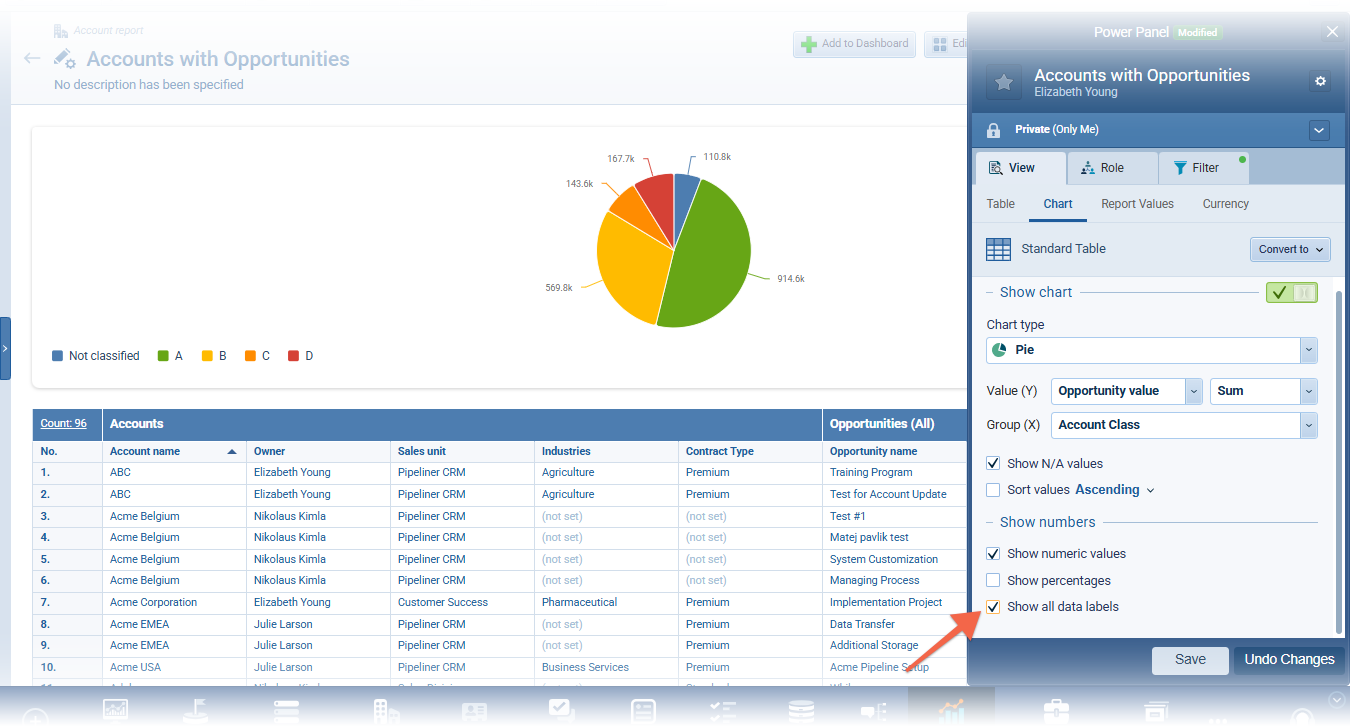This screenshot has height=726, width=1350.
Task: Turn off the Show chart toggle
Action: click(1291, 293)
